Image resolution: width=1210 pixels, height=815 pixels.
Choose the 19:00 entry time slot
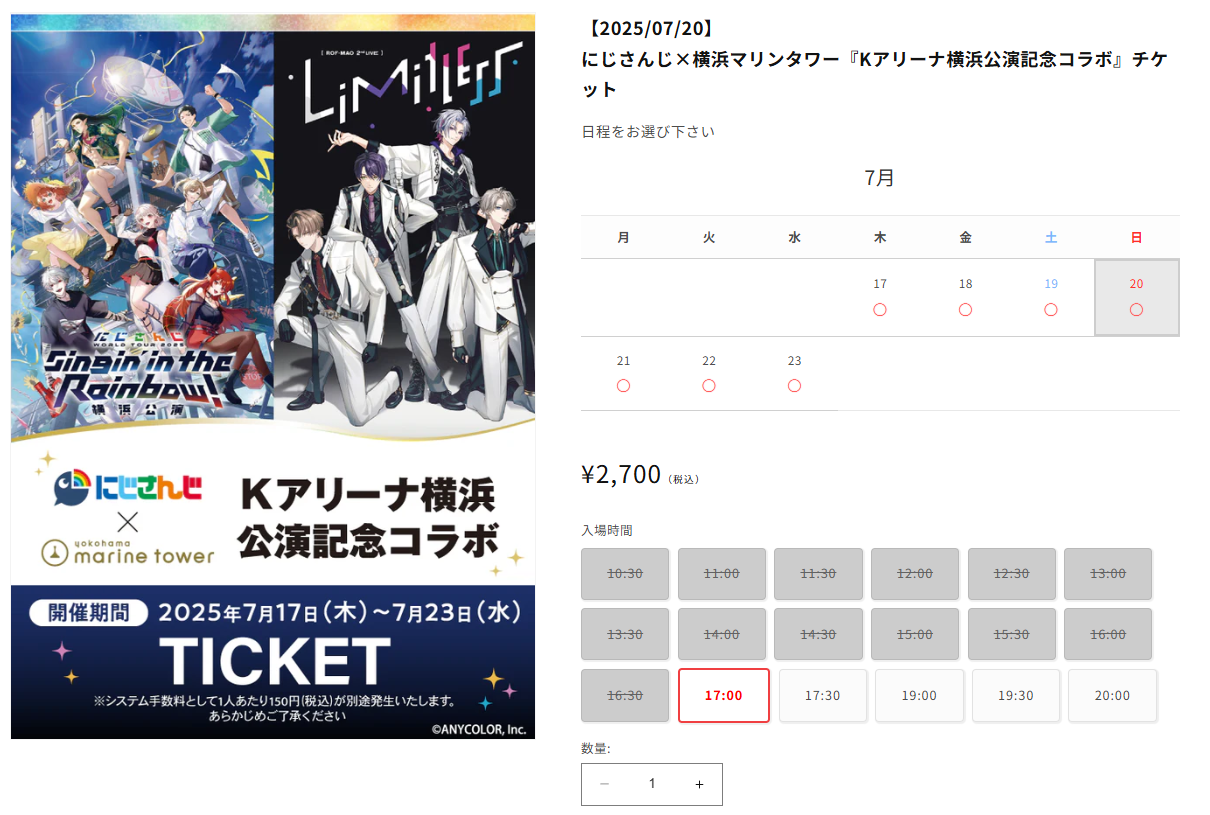[x=919, y=695]
